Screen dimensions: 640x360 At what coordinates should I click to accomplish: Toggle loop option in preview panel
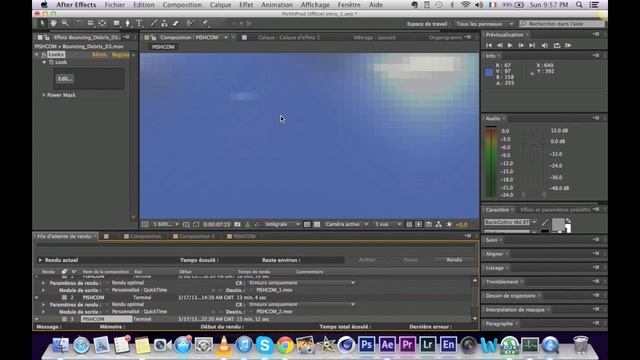pos(557,45)
